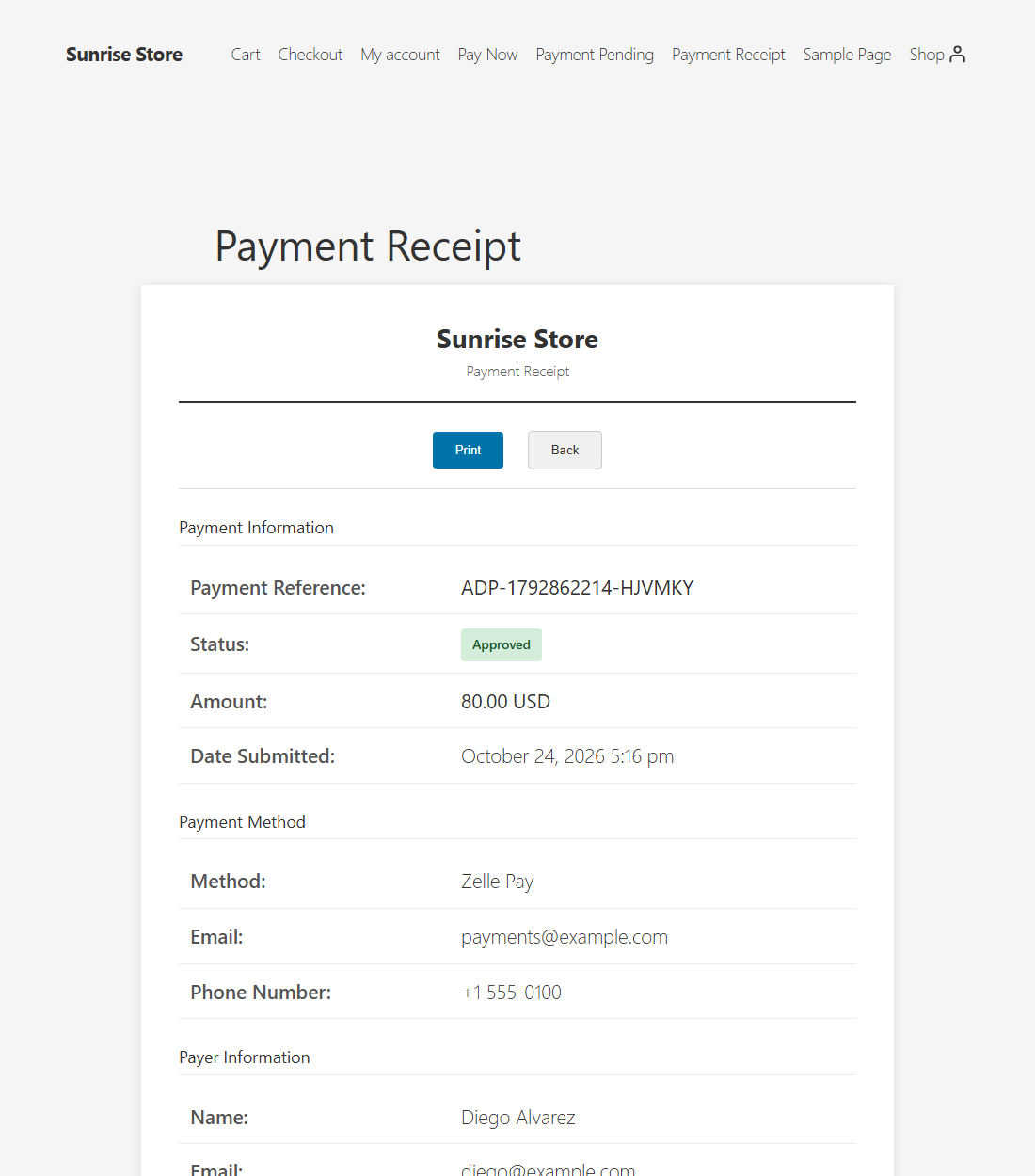Click the Status label
1035x1176 pixels.
[x=219, y=644]
